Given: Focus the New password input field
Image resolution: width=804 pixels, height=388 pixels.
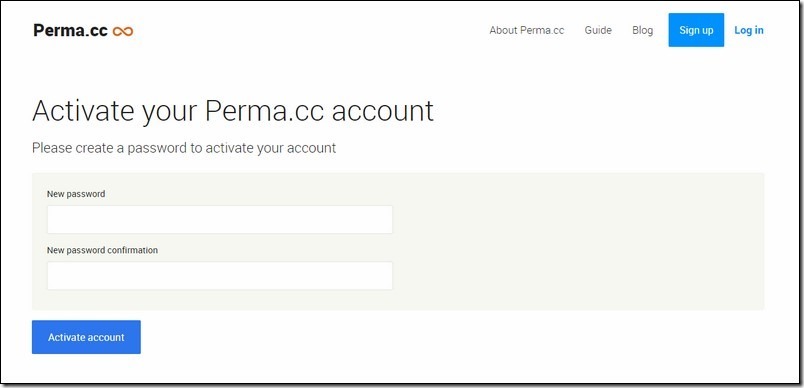Looking at the screenshot, I should click(220, 219).
